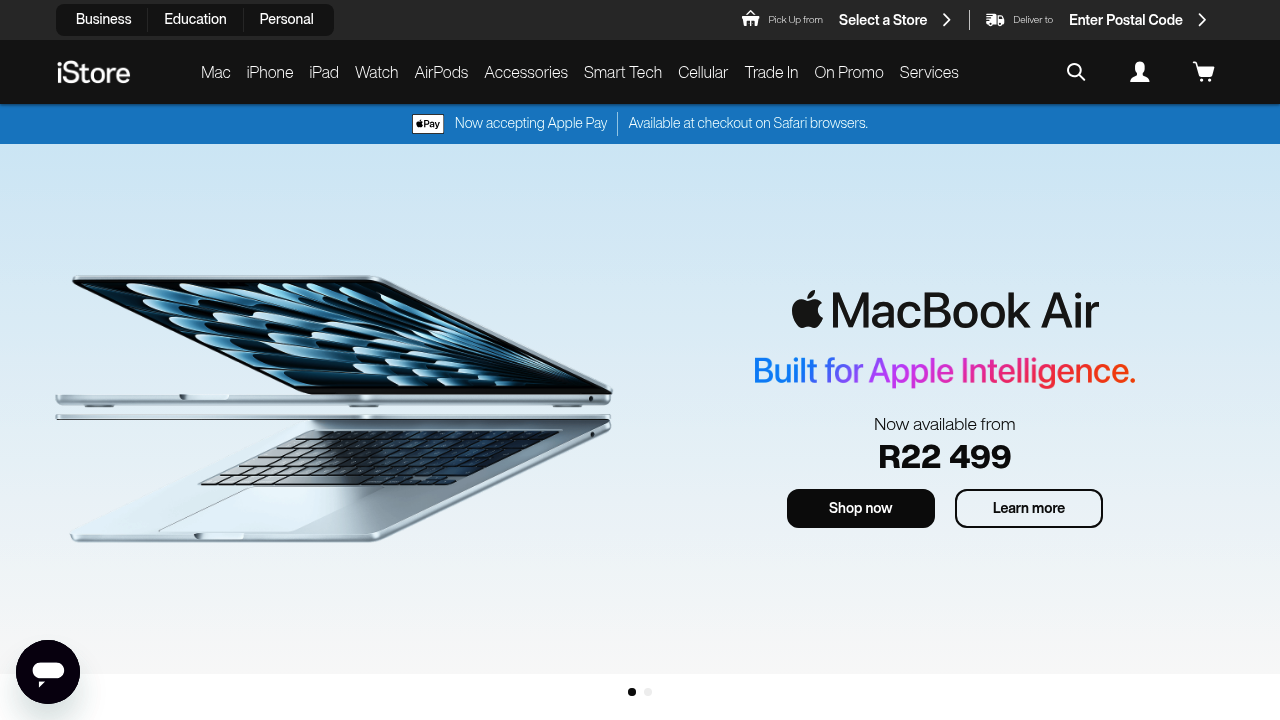The image size is (1280, 720).
Task: Switch to the second carousel slide dot
Action: pyautogui.click(x=648, y=692)
